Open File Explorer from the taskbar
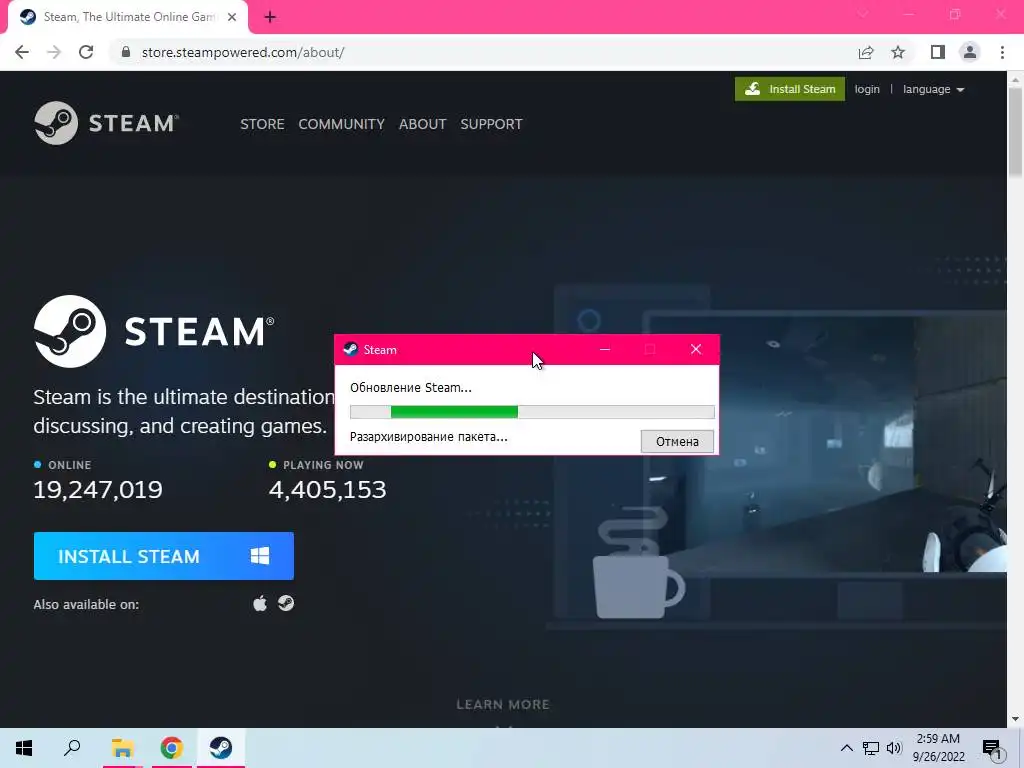Image resolution: width=1024 pixels, height=768 pixels. point(122,748)
